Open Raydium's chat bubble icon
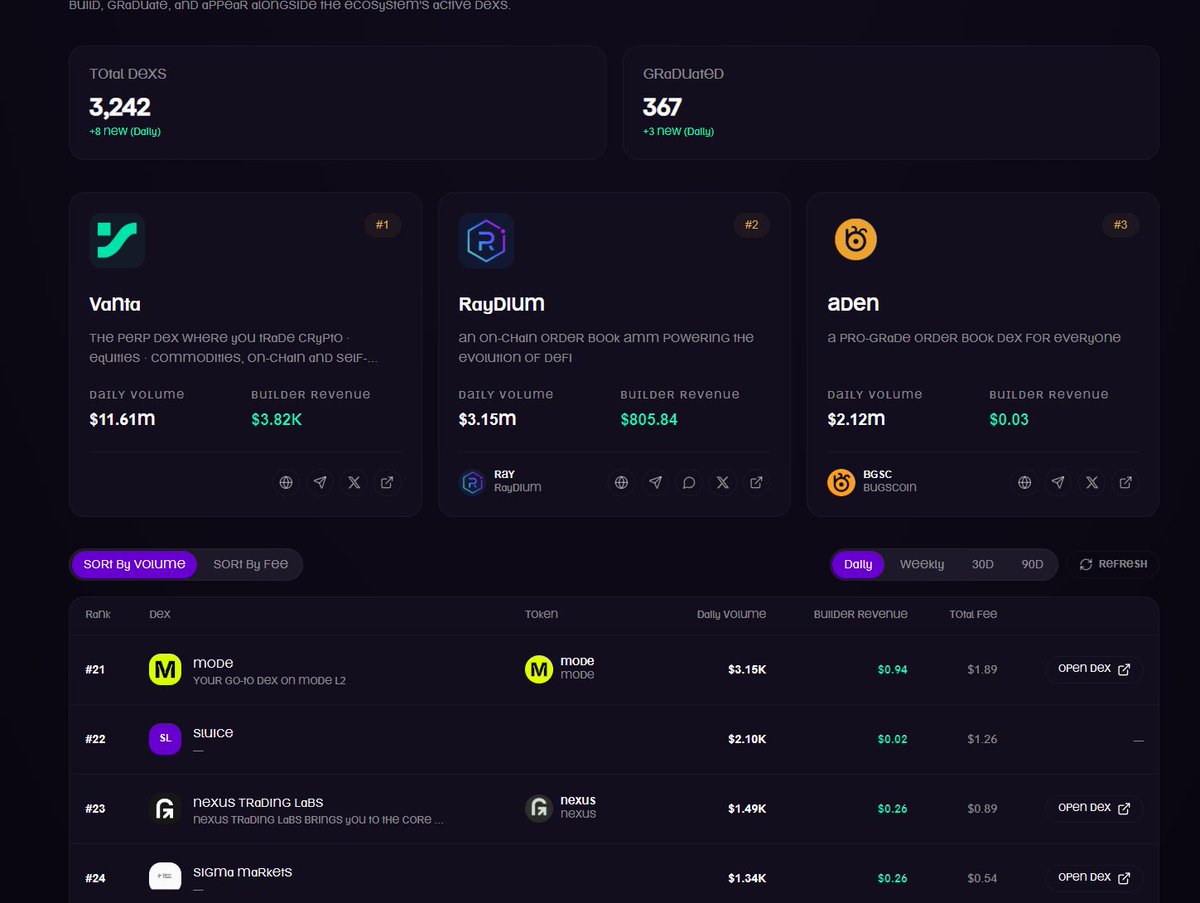Image resolution: width=1200 pixels, height=903 pixels. tap(689, 482)
